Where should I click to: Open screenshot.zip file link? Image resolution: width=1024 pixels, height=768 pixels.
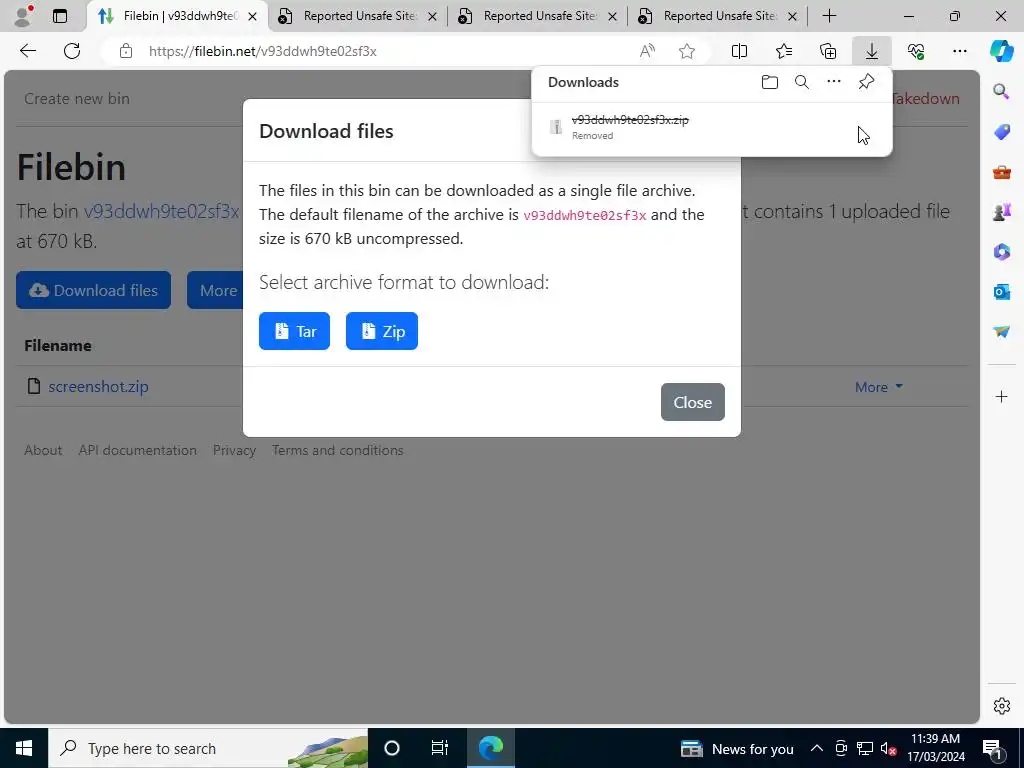(98, 387)
